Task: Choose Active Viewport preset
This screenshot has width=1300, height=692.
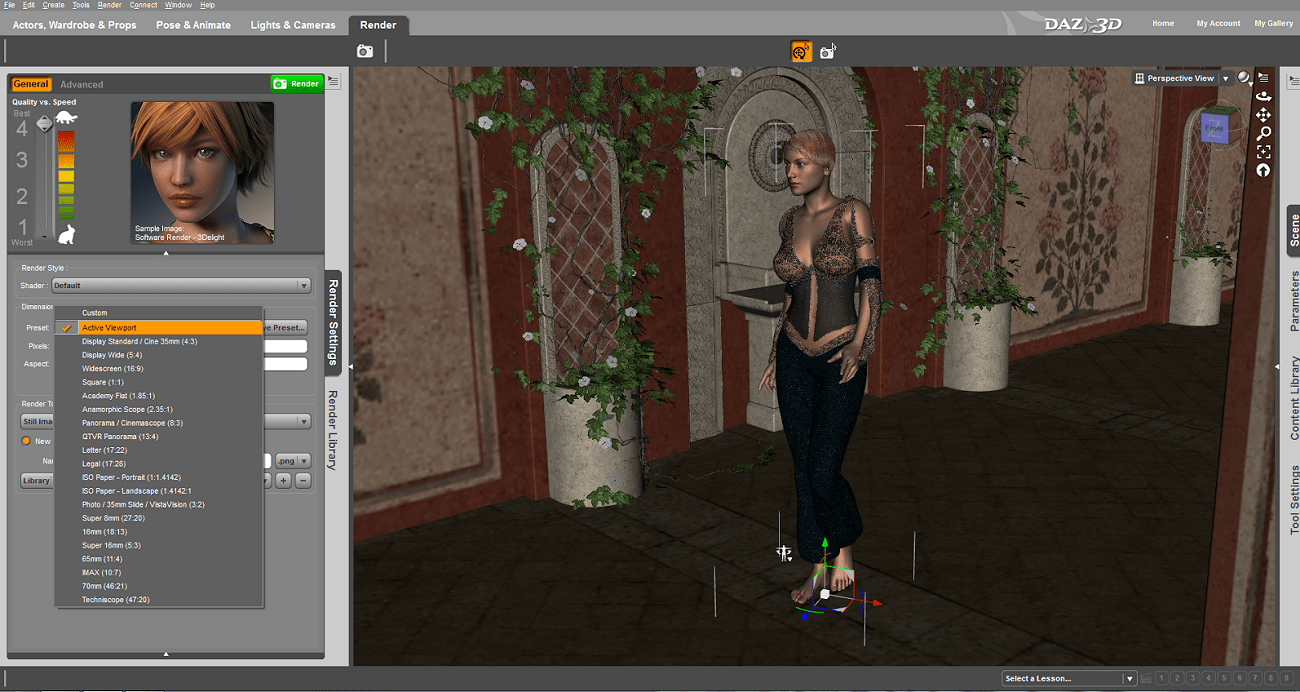Action: click(159, 327)
